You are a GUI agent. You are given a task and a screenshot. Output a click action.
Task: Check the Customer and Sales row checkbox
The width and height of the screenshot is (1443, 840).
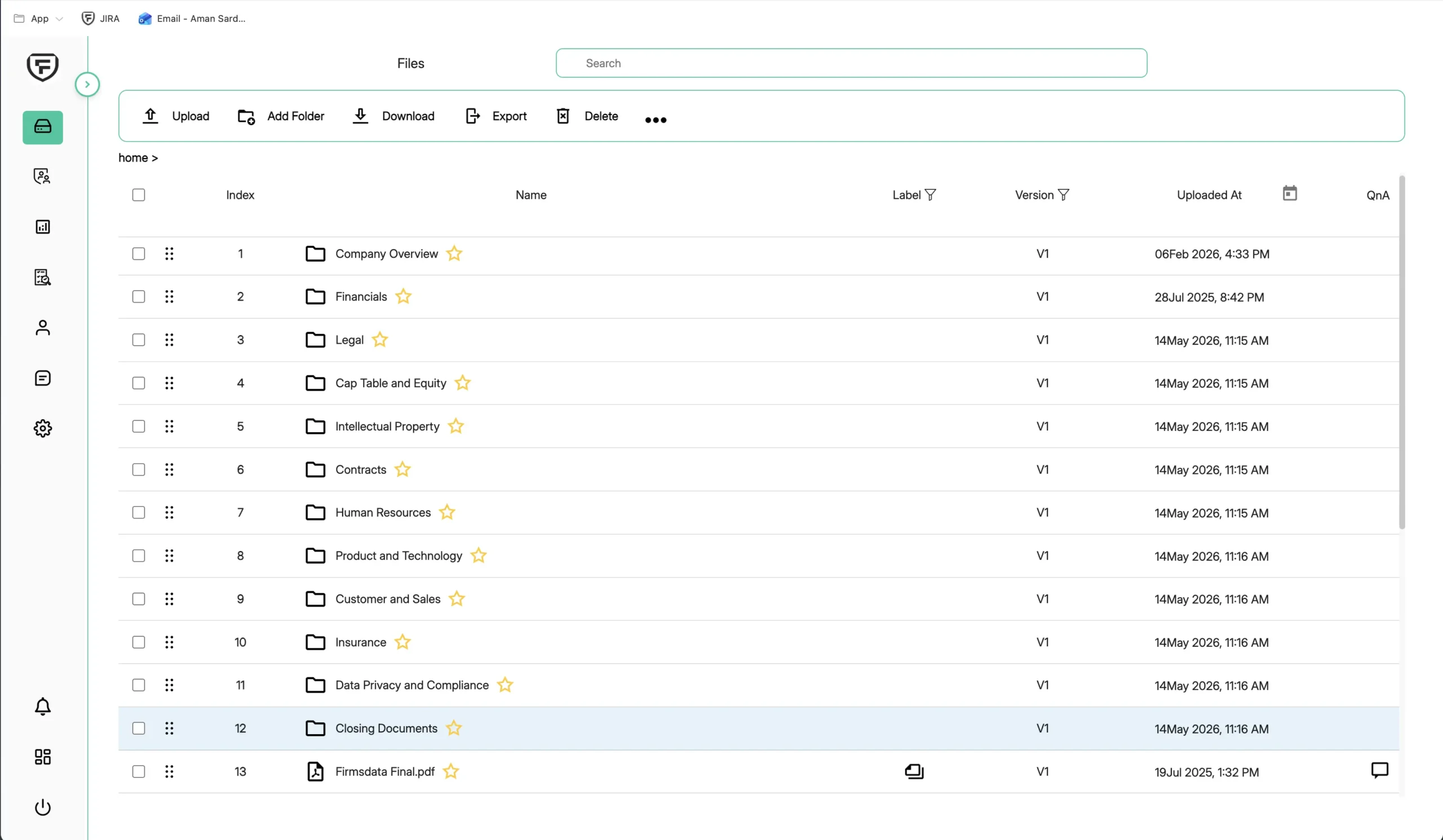139,599
